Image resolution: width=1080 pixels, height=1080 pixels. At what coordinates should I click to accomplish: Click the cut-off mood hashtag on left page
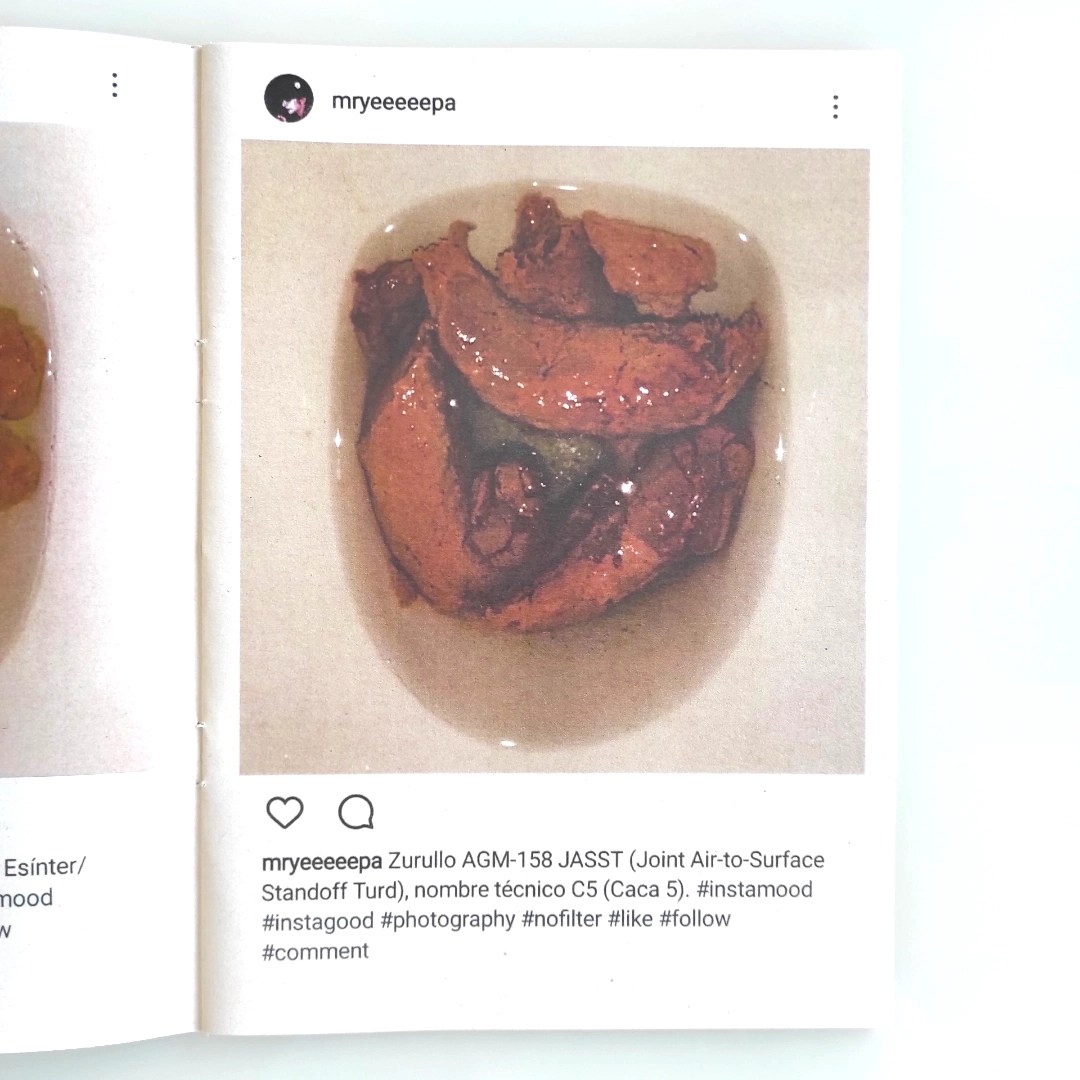click(26, 897)
